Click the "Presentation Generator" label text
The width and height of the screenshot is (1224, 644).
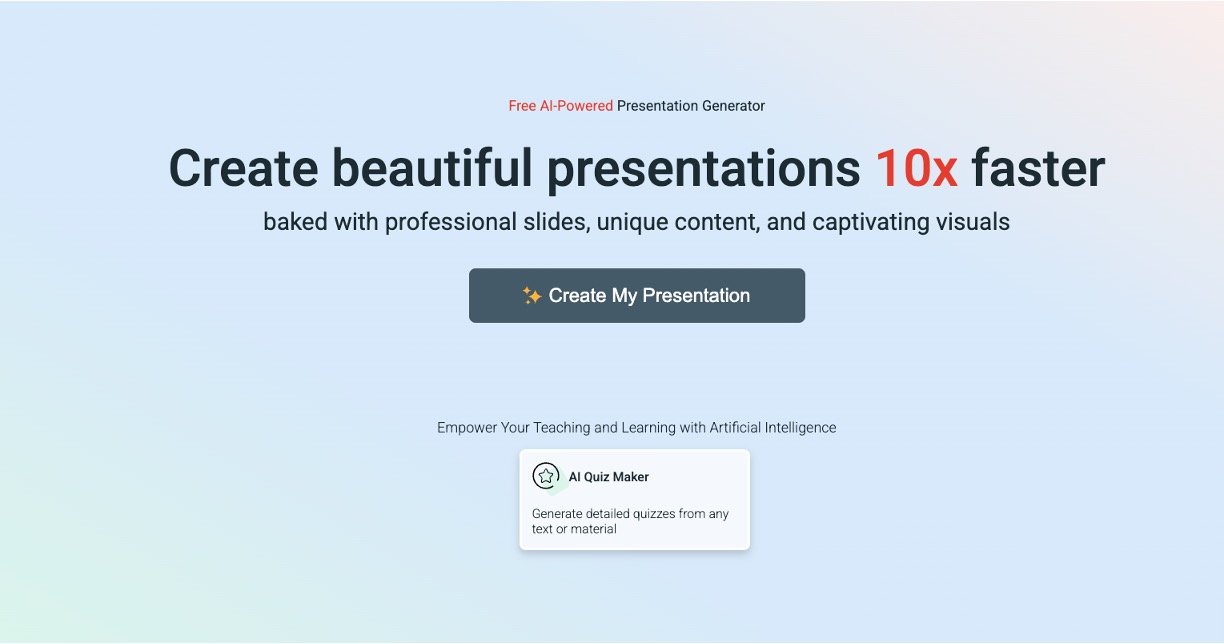pos(691,106)
